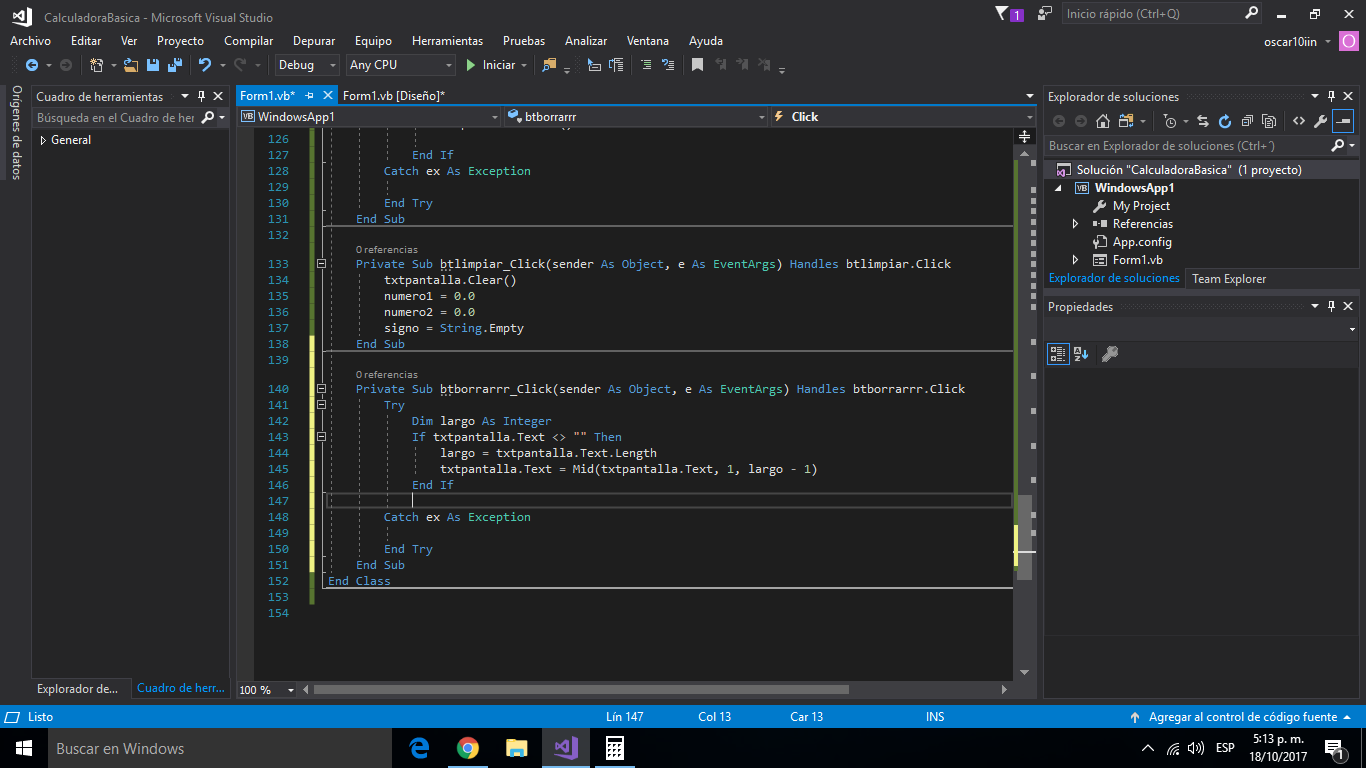Click the bookmark icon in the toolbar

point(697,65)
